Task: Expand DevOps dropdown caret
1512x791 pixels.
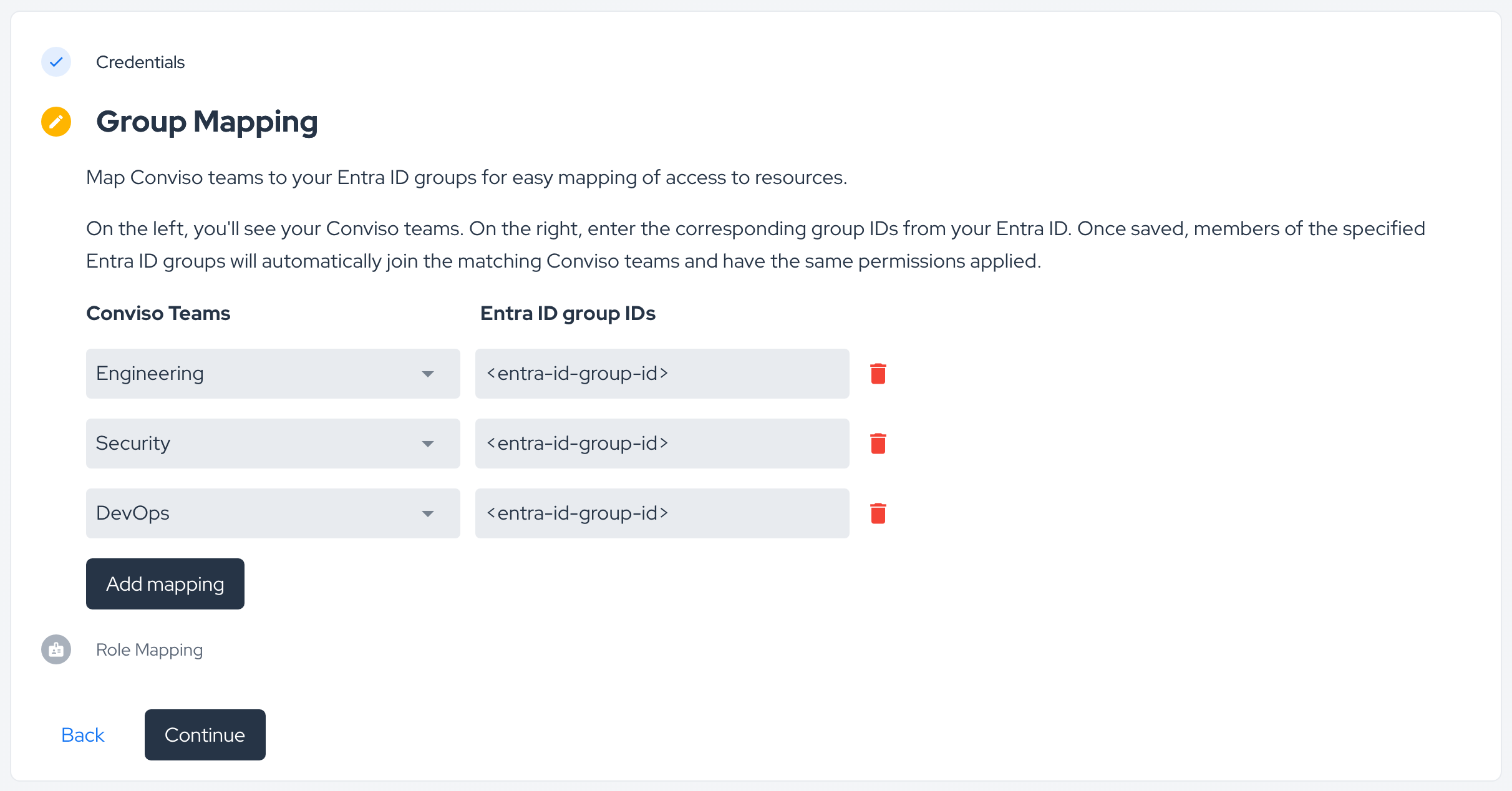Action: (x=428, y=514)
